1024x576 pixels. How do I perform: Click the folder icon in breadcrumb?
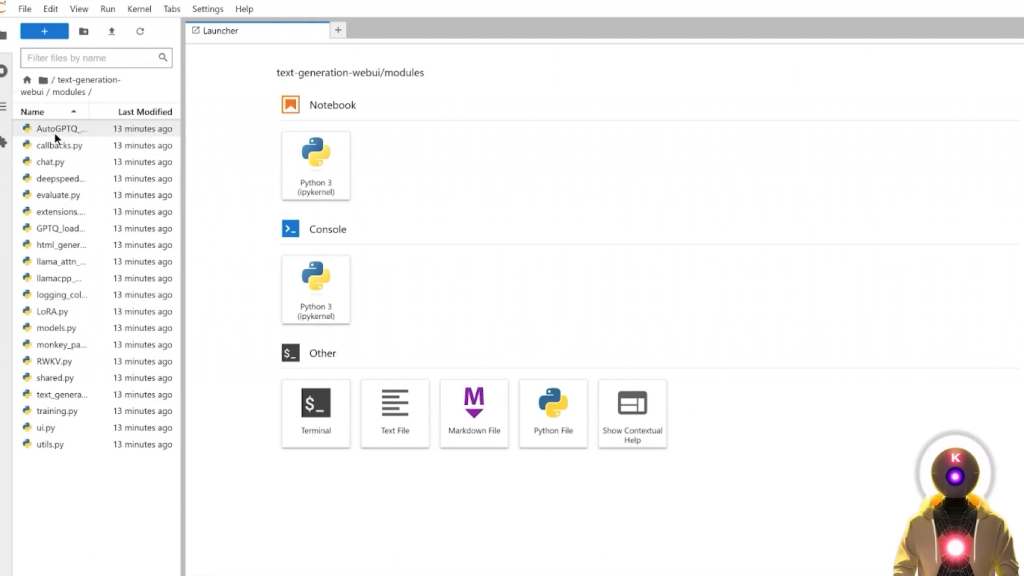43,80
